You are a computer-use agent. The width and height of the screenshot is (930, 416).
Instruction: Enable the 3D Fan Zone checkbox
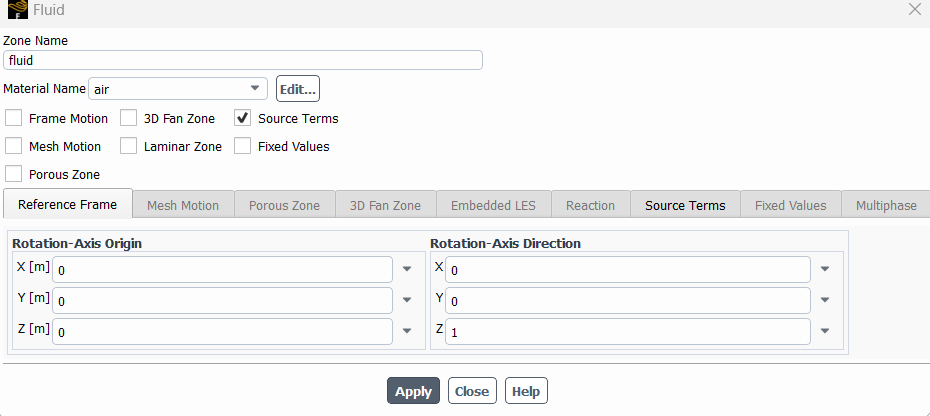(129, 118)
